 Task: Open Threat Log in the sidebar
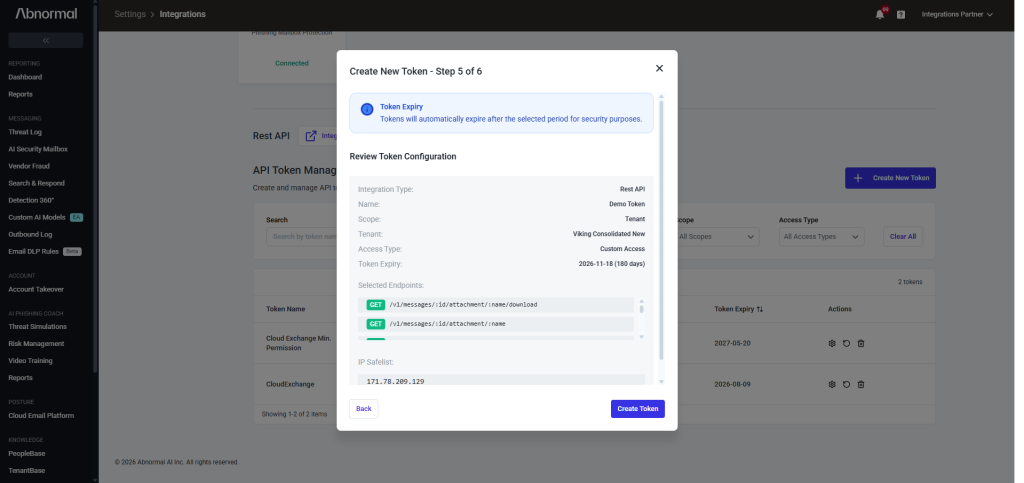point(25,132)
